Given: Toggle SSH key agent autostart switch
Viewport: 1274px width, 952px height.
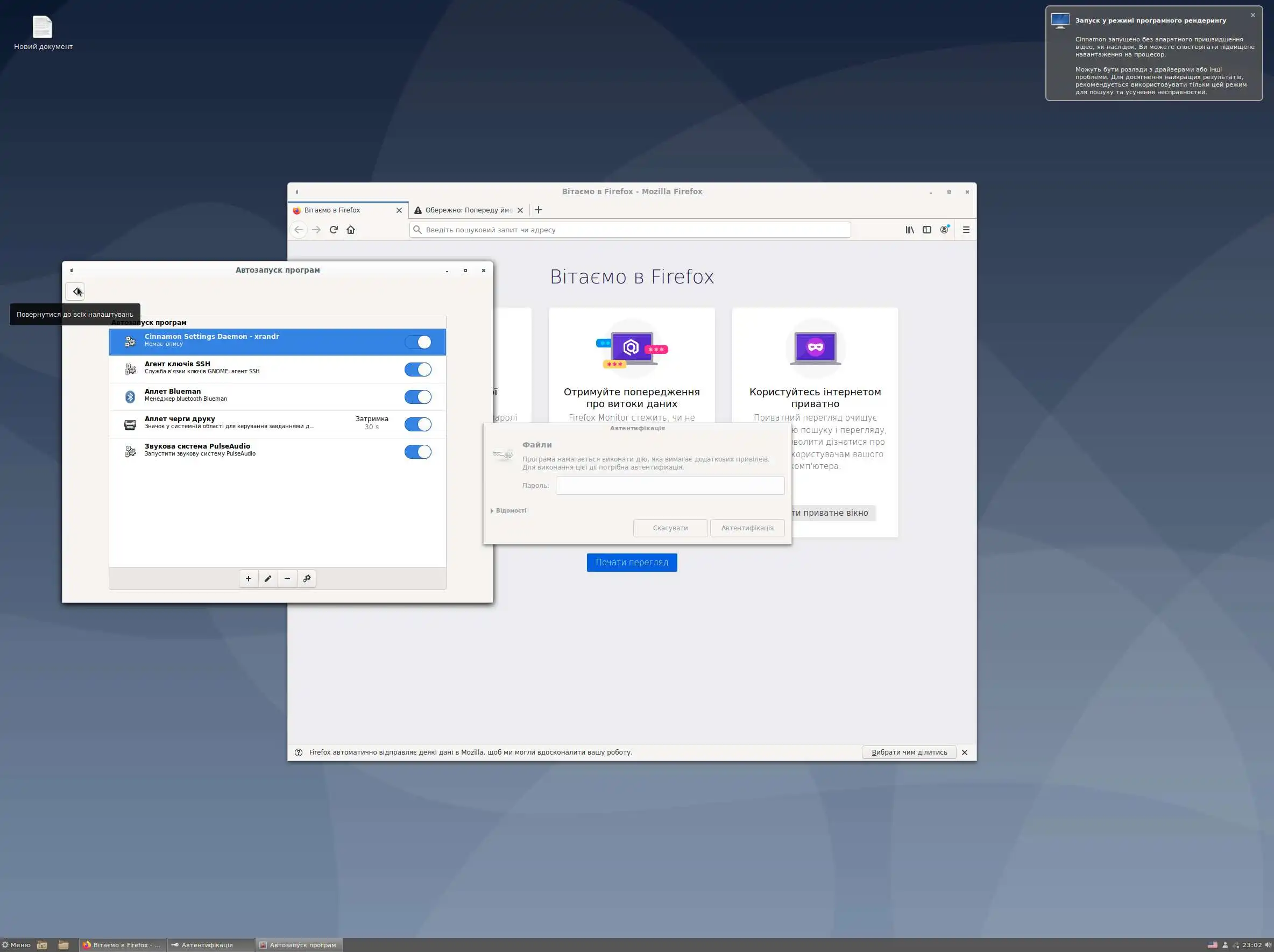Looking at the screenshot, I should [417, 370].
